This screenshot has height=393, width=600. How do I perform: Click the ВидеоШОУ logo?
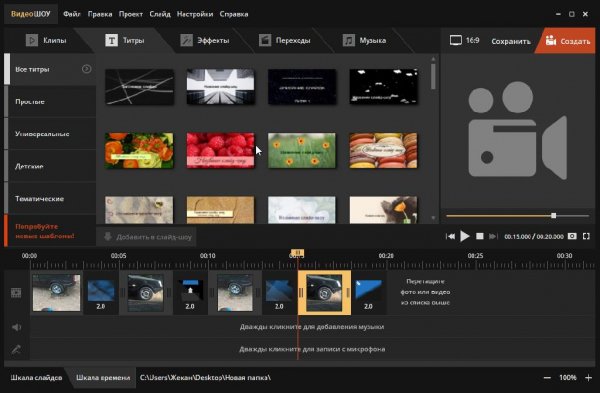[31, 14]
